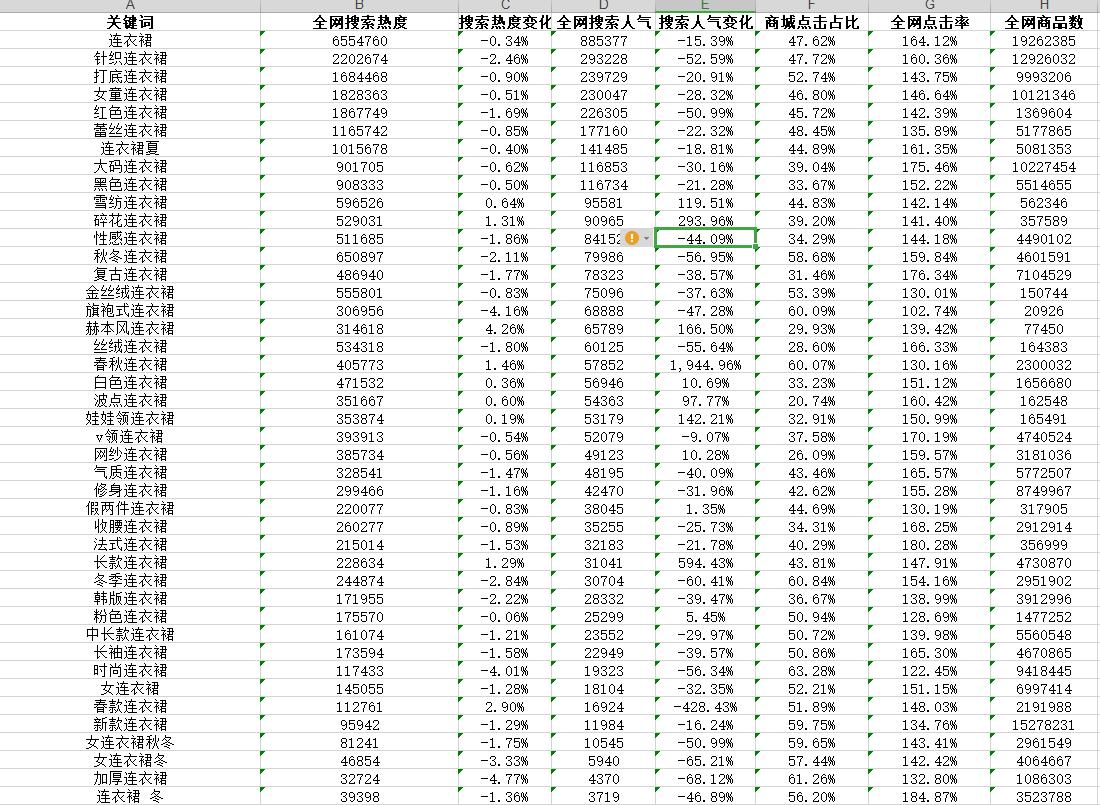Select the cell 娃娃领连衣裙

click(x=130, y=419)
